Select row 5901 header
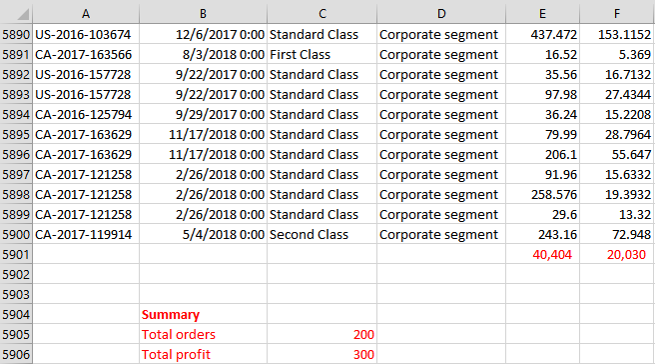The width and height of the screenshot is (655, 364). click(x=16, y=255)
